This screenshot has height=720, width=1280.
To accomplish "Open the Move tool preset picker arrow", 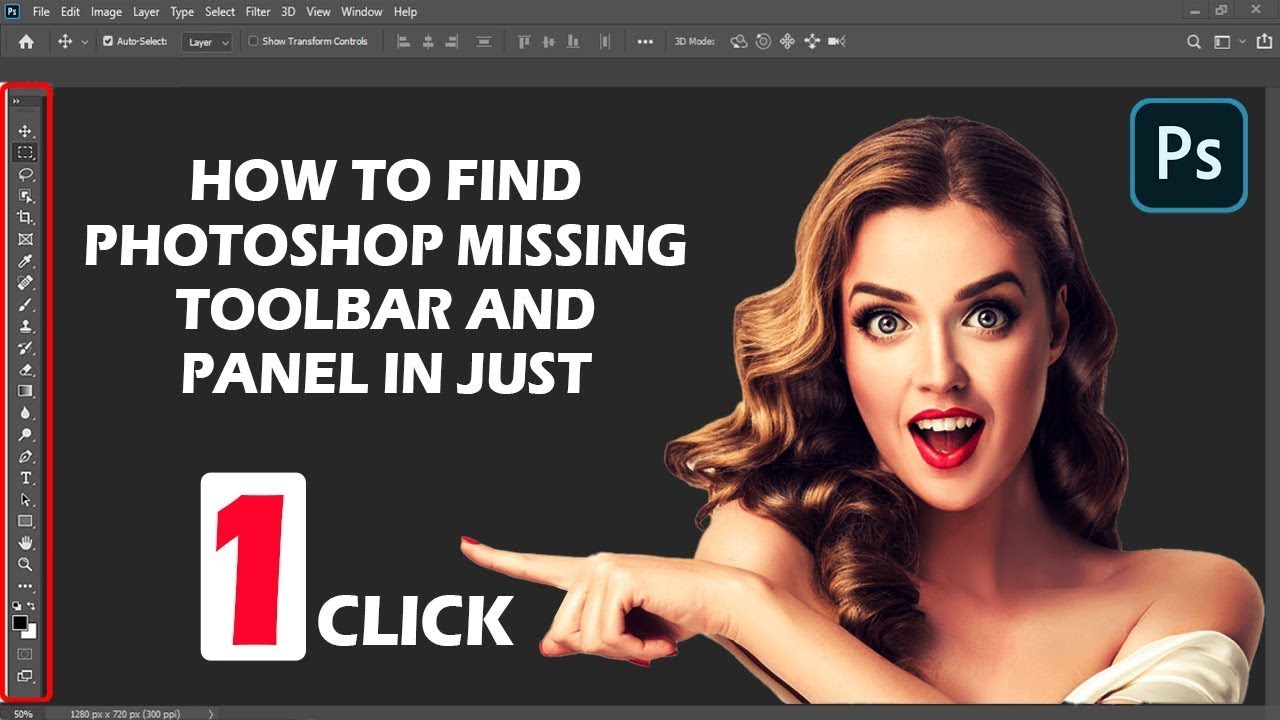I will click(x=84, y=42).
